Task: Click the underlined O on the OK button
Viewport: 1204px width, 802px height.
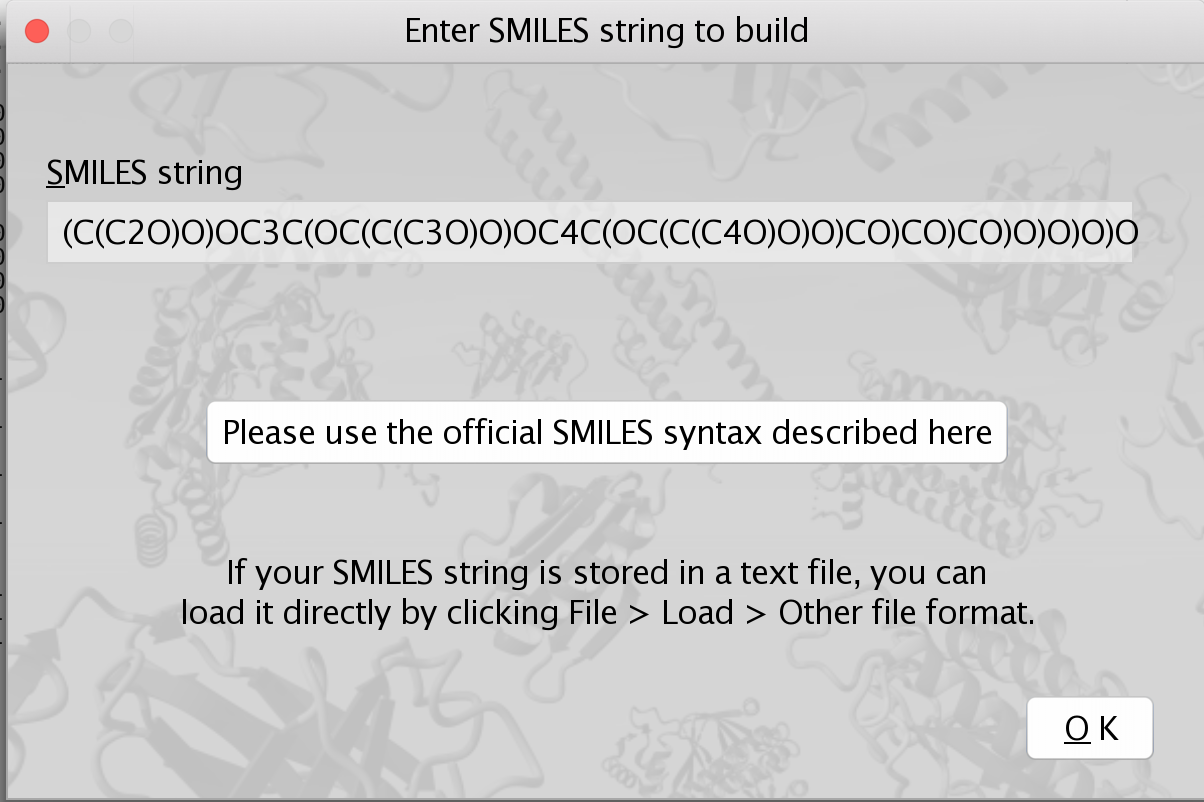Action: point(1077,729)
